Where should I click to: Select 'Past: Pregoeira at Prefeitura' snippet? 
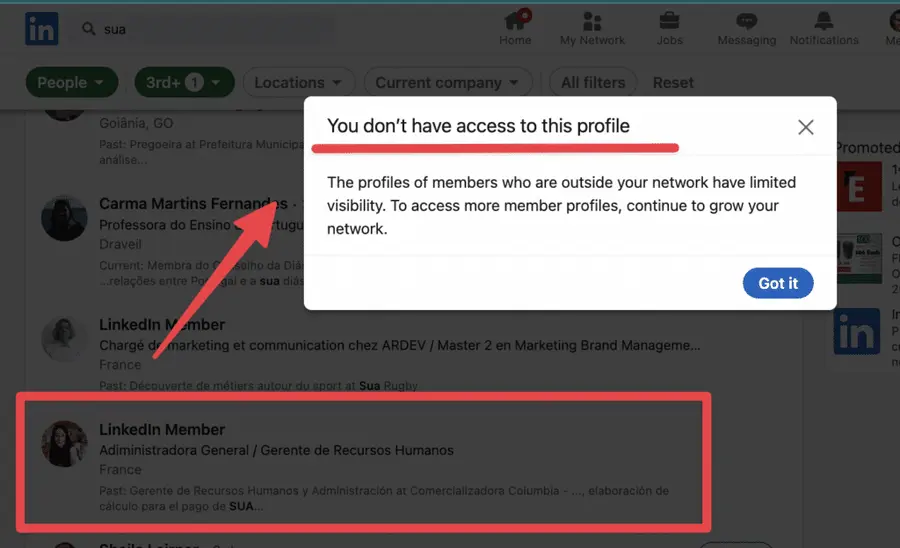(x=201, y=152)
